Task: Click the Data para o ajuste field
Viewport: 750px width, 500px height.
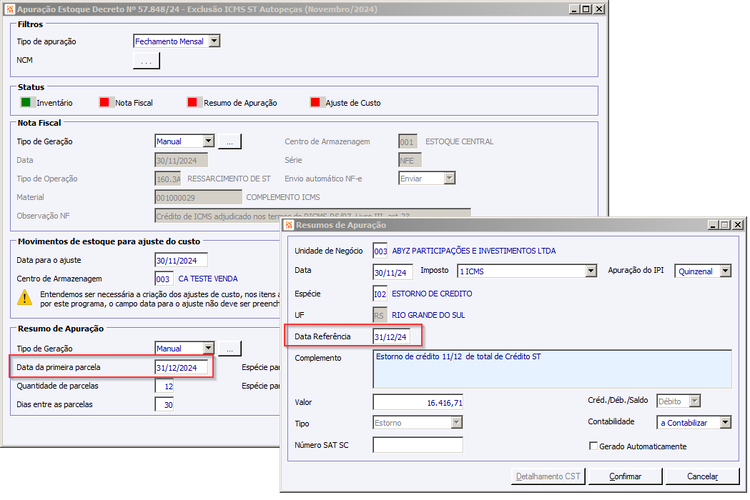Action: [181, 260]
